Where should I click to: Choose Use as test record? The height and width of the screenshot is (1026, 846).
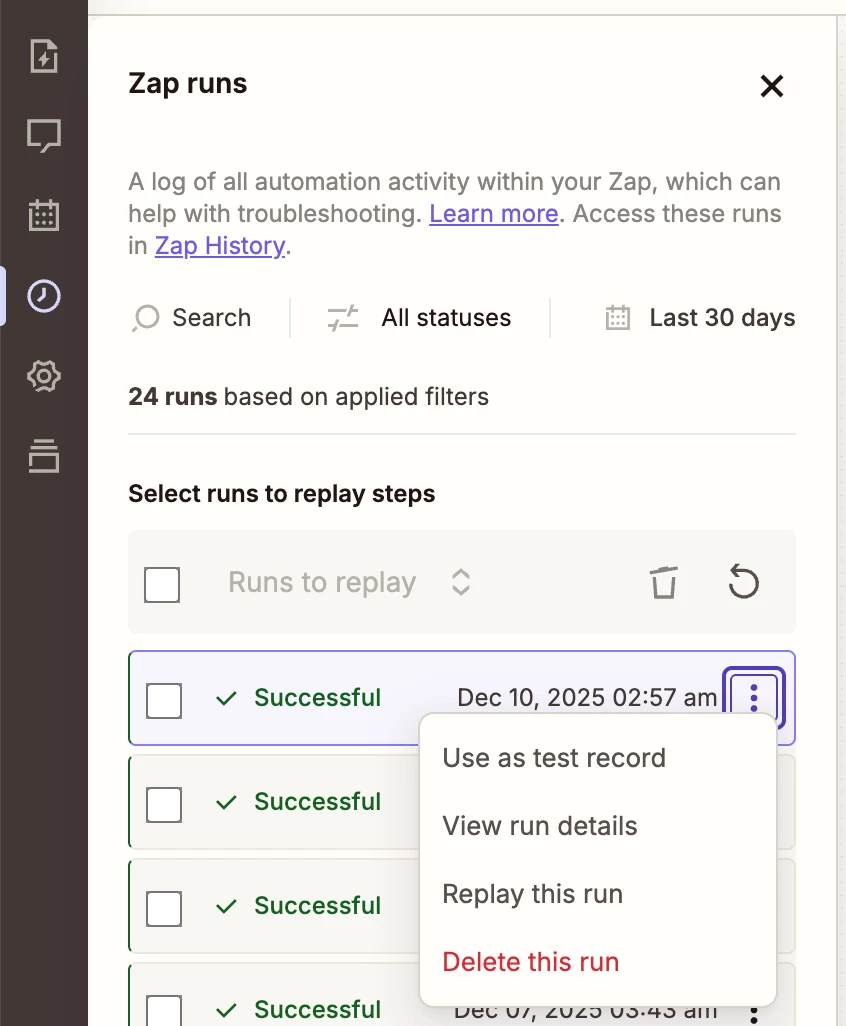coord(554,758)
